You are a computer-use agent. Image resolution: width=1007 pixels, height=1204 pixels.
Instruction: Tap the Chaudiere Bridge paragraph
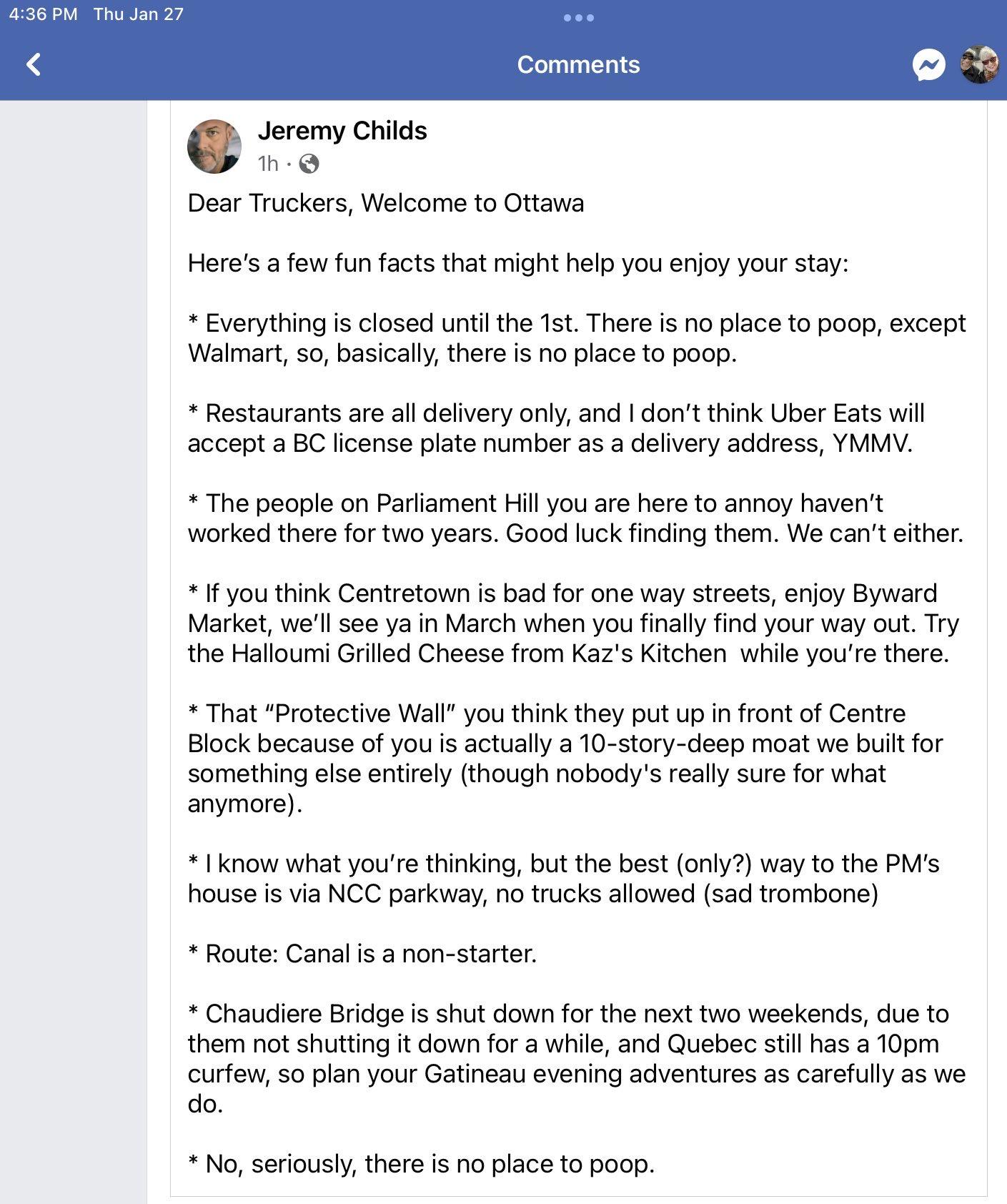(x=575, y=1058)
